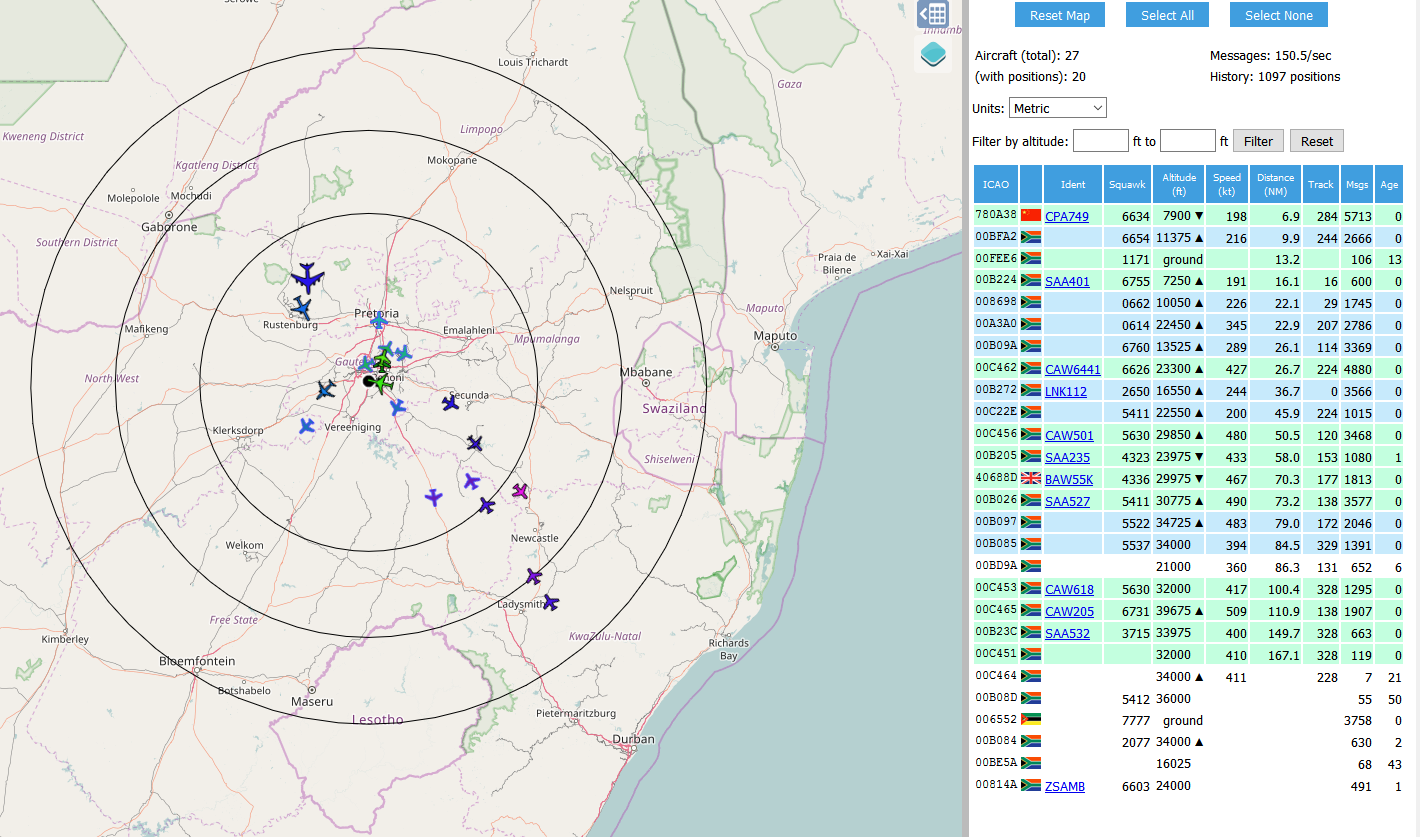Open the ZSAMB flight link
This screenshot has height=837, width=1420.
(1064, 786)
